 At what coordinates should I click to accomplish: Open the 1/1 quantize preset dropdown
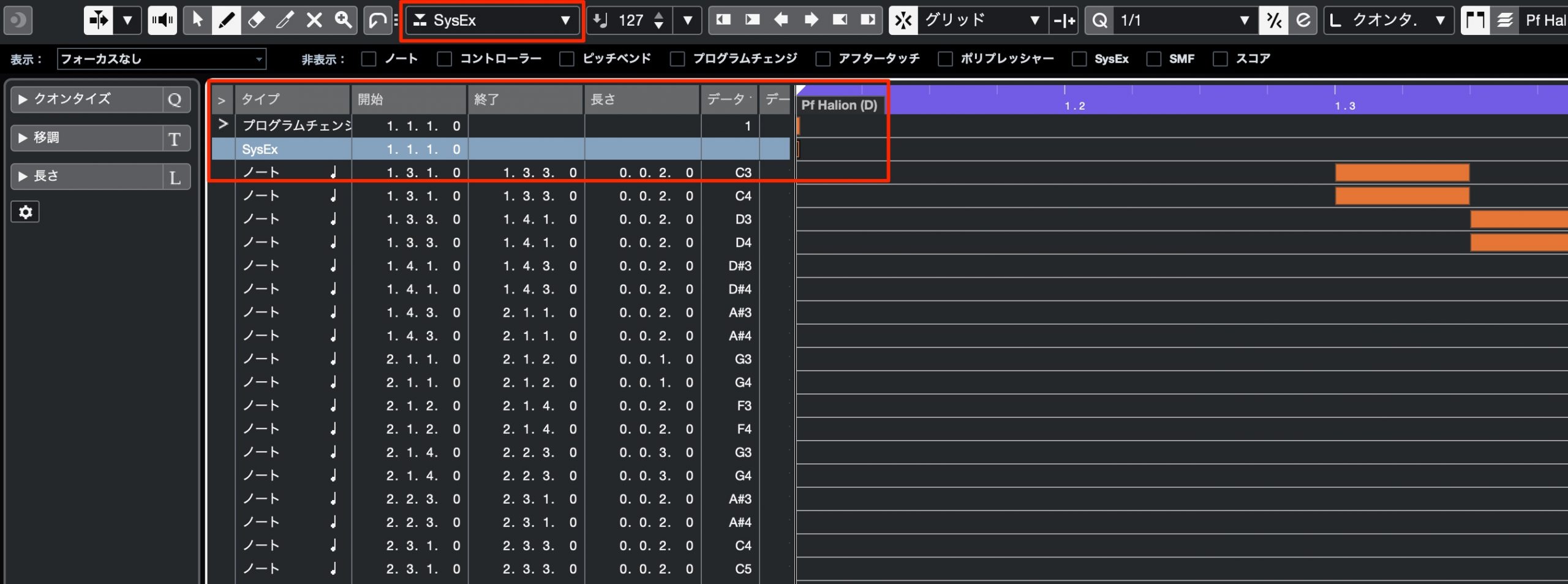(x=1186, y=20)
